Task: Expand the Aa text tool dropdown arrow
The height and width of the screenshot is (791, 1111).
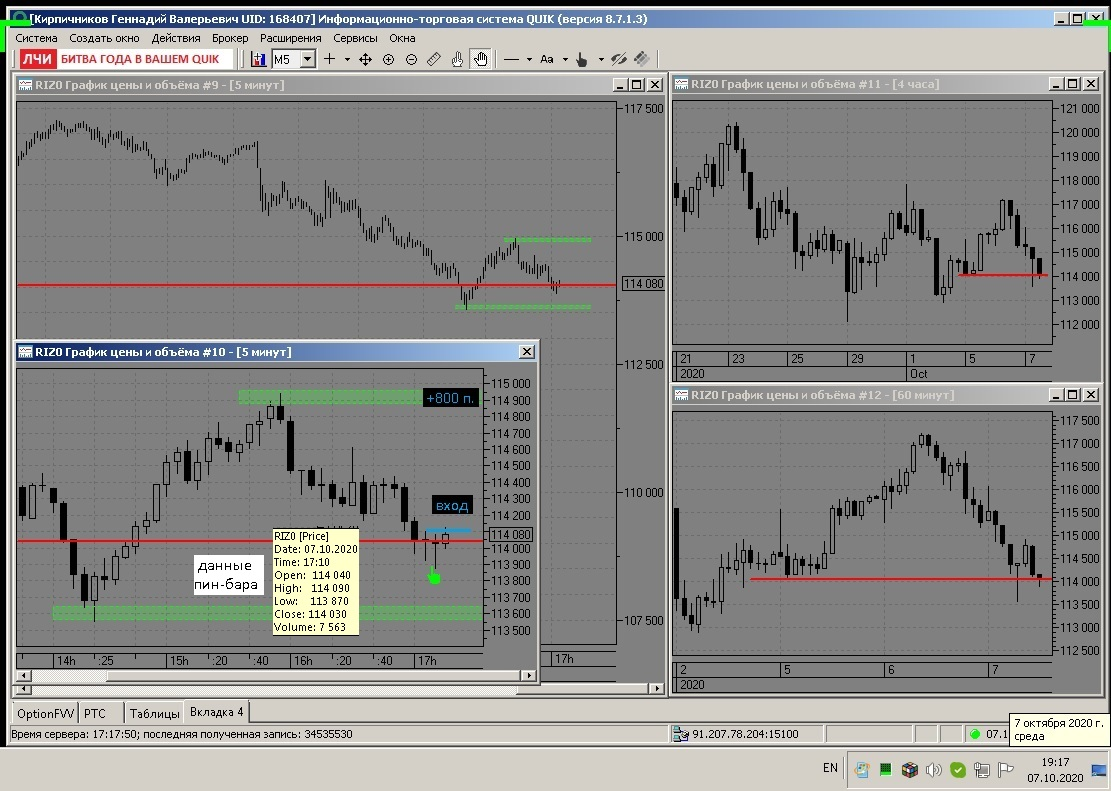Action: (x=565, y=60)
